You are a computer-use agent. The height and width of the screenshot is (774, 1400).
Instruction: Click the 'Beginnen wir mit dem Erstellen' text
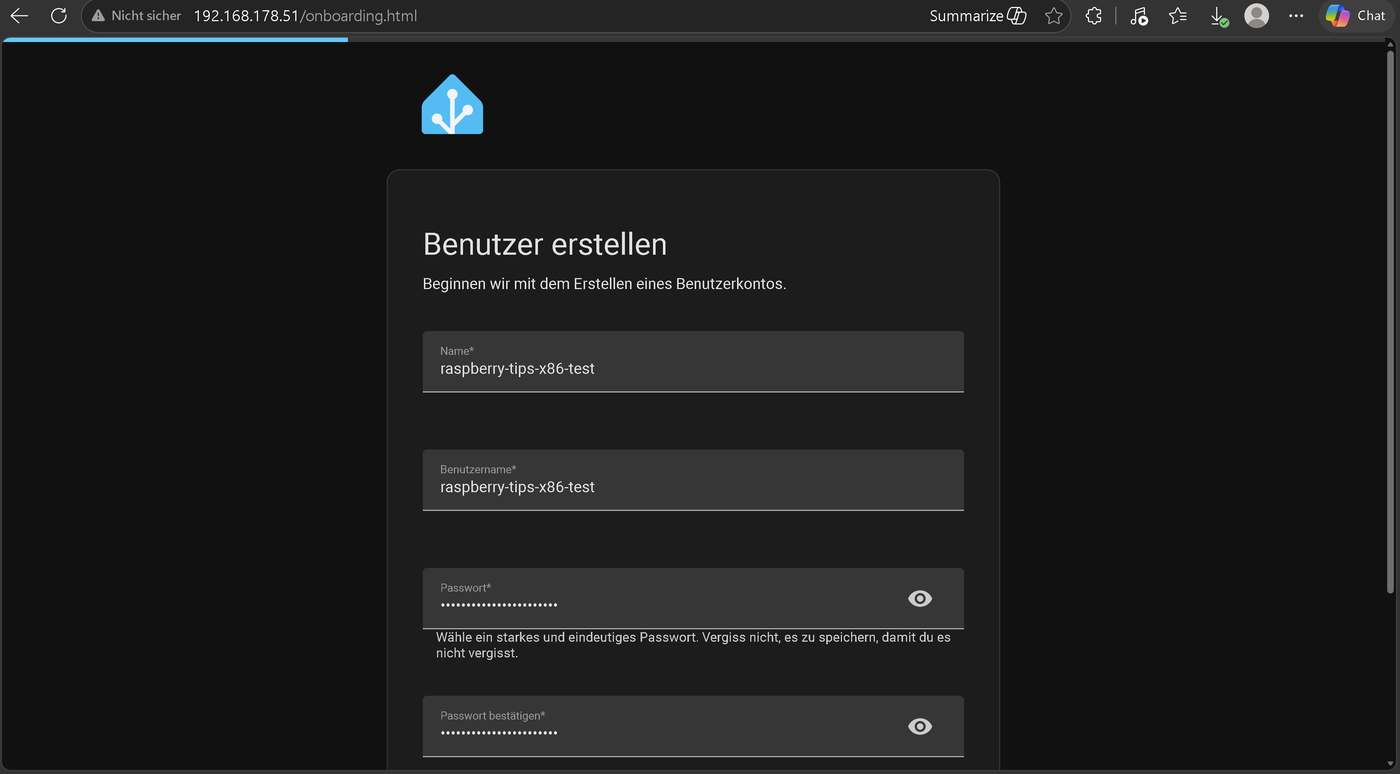point(605,284)
